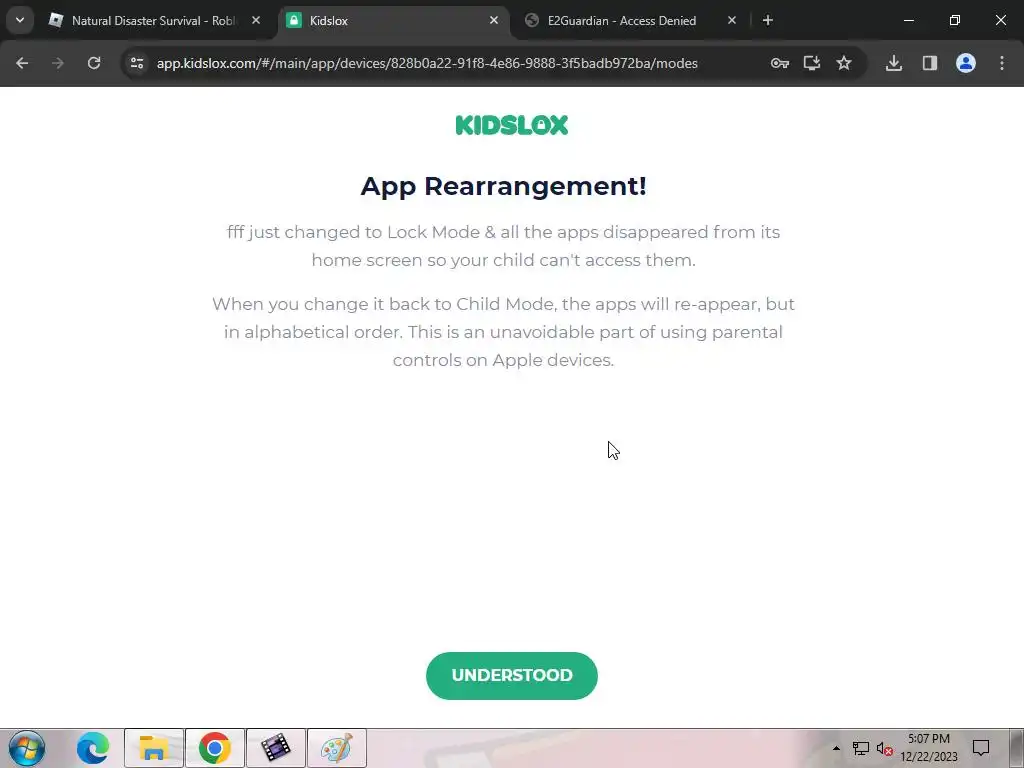1024x768 pixels.
Task: Reload the Kidslox page
Action: [x=94, y=63]
